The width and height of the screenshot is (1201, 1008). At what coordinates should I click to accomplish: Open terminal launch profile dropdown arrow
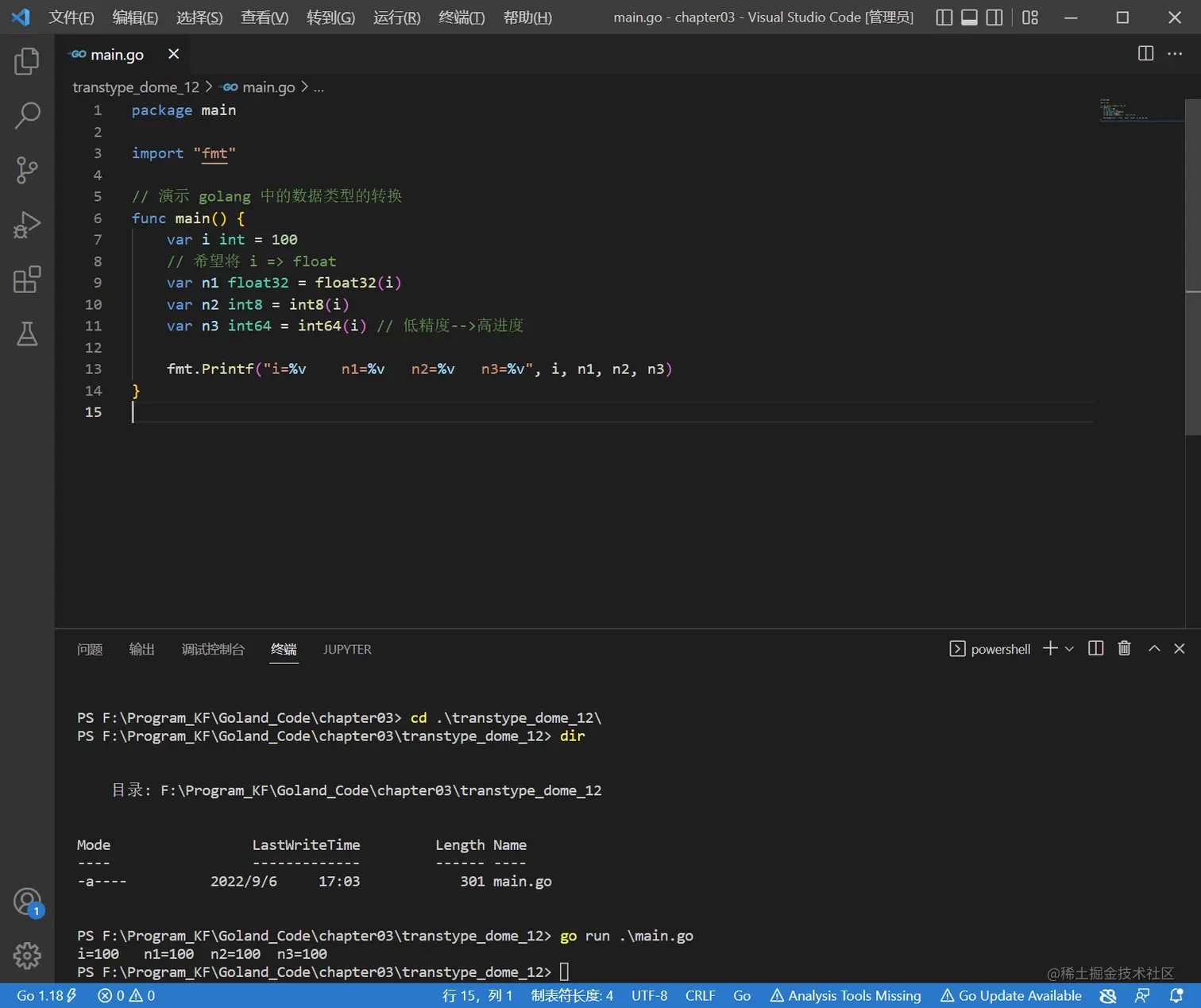click(1069, 649)
